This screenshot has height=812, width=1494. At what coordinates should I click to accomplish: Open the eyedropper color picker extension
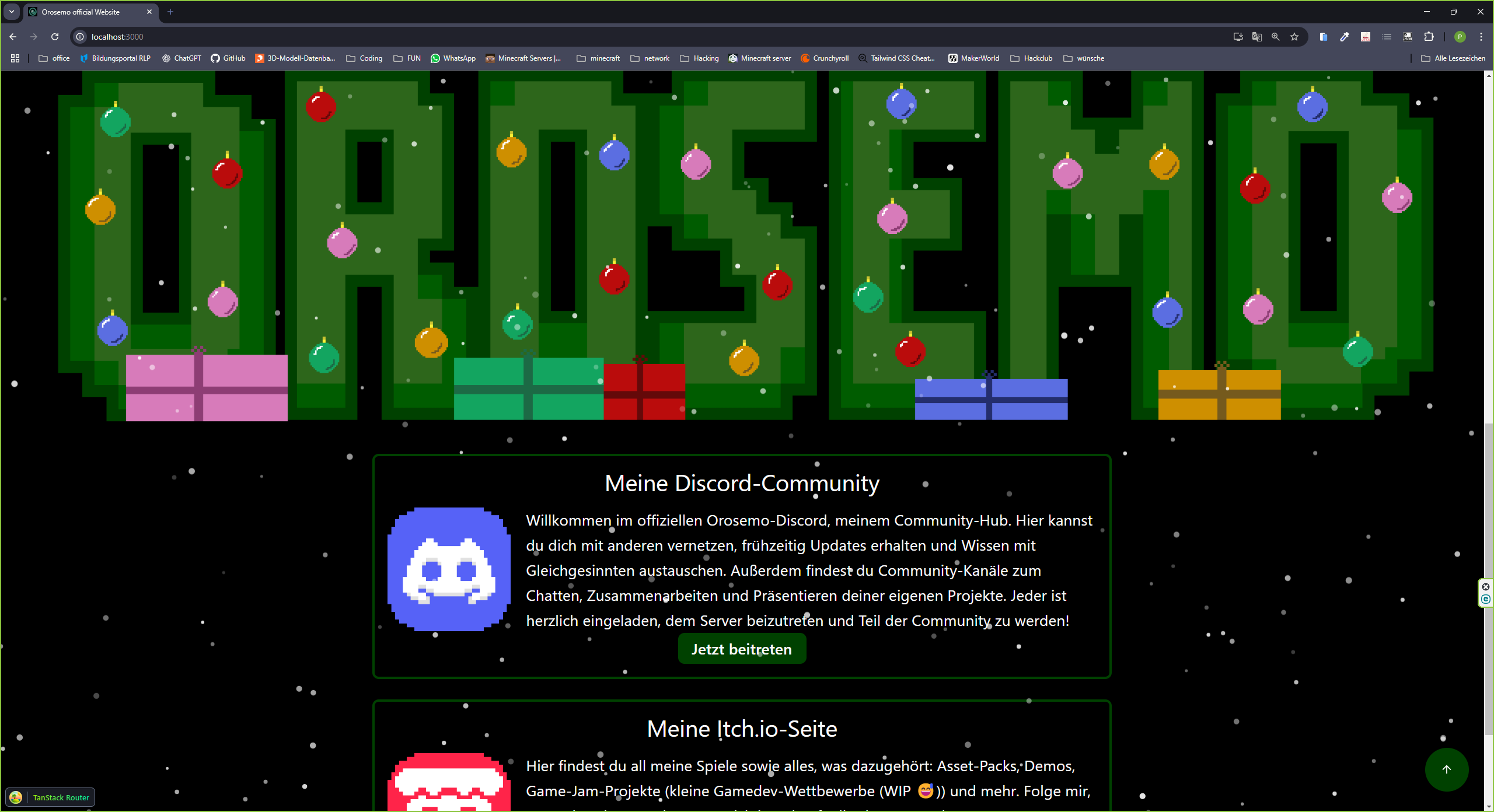pyautogui.click(x=1345, y=37)
